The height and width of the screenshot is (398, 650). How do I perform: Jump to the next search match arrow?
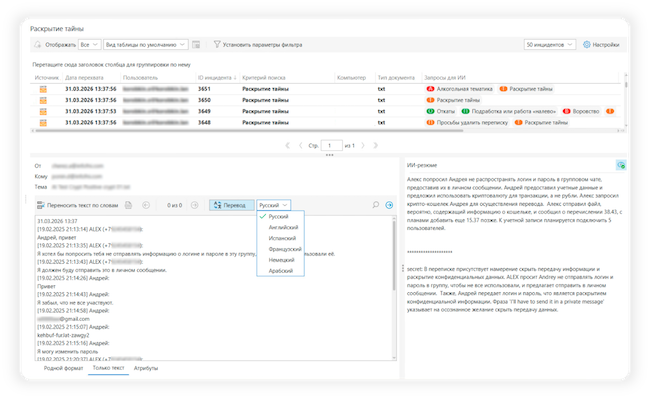click(194, 205)
